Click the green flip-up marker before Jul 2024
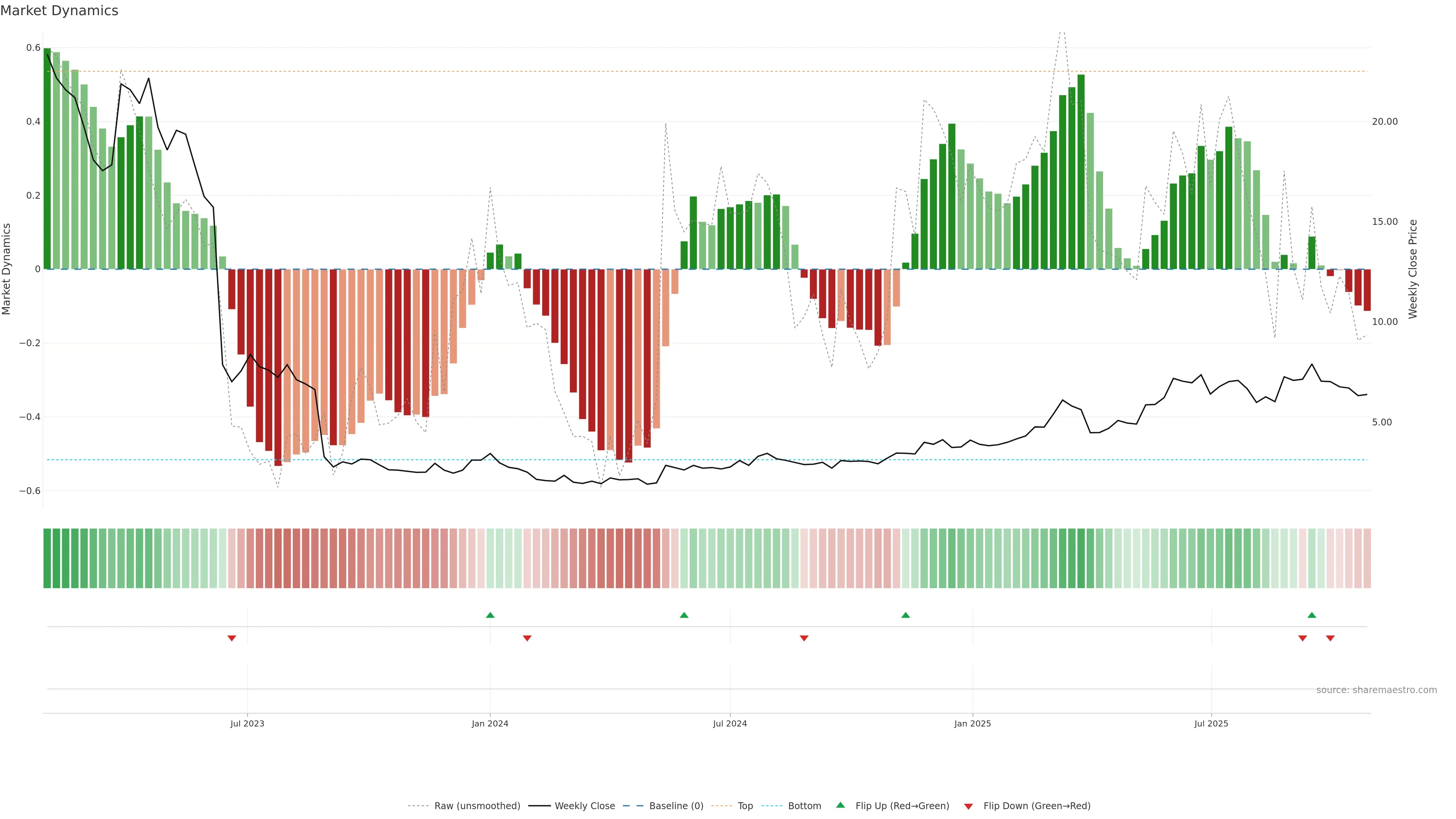 [684, 615]
